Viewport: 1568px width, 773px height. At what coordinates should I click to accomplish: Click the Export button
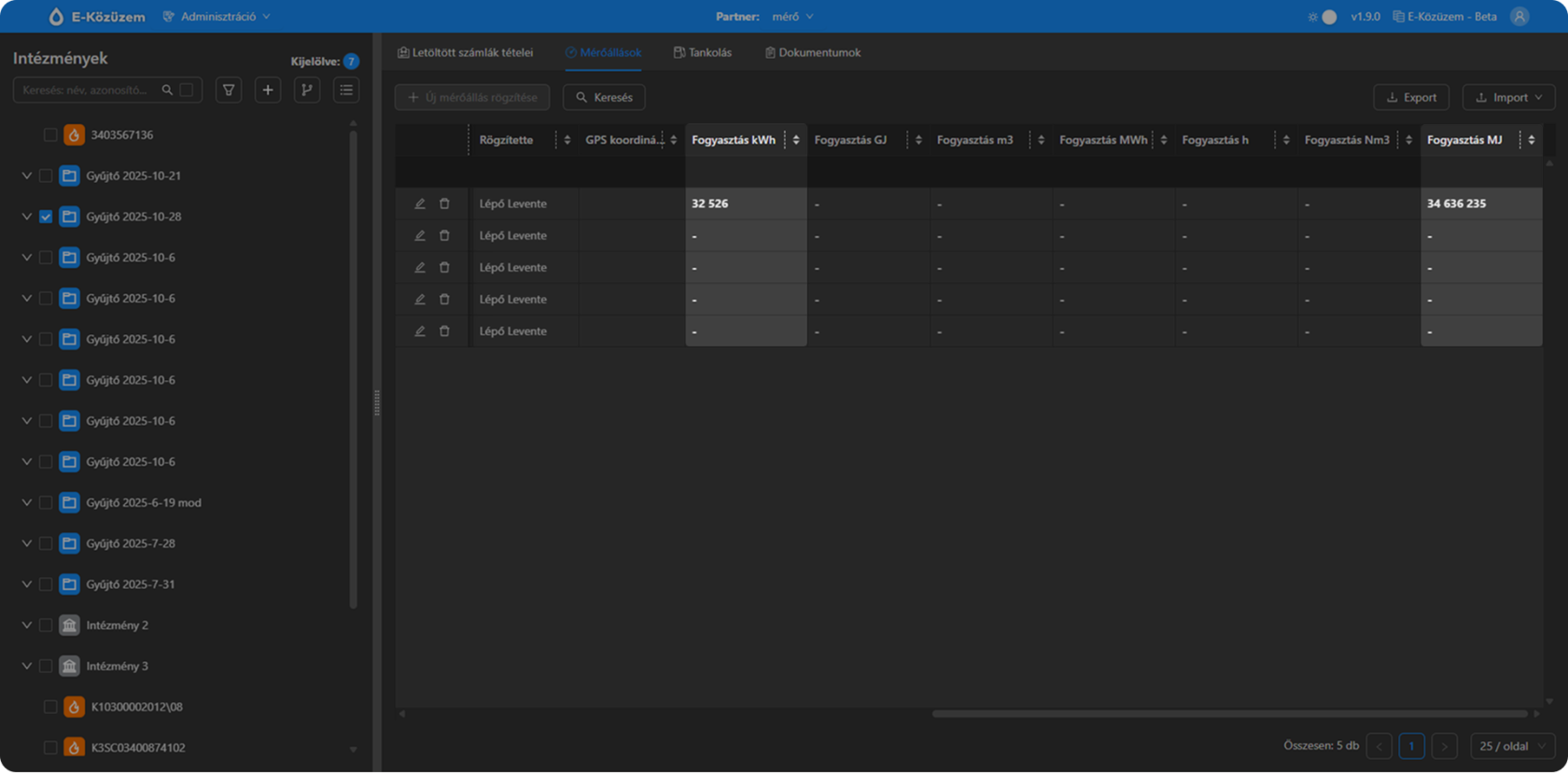click(x=1411, y=97)
